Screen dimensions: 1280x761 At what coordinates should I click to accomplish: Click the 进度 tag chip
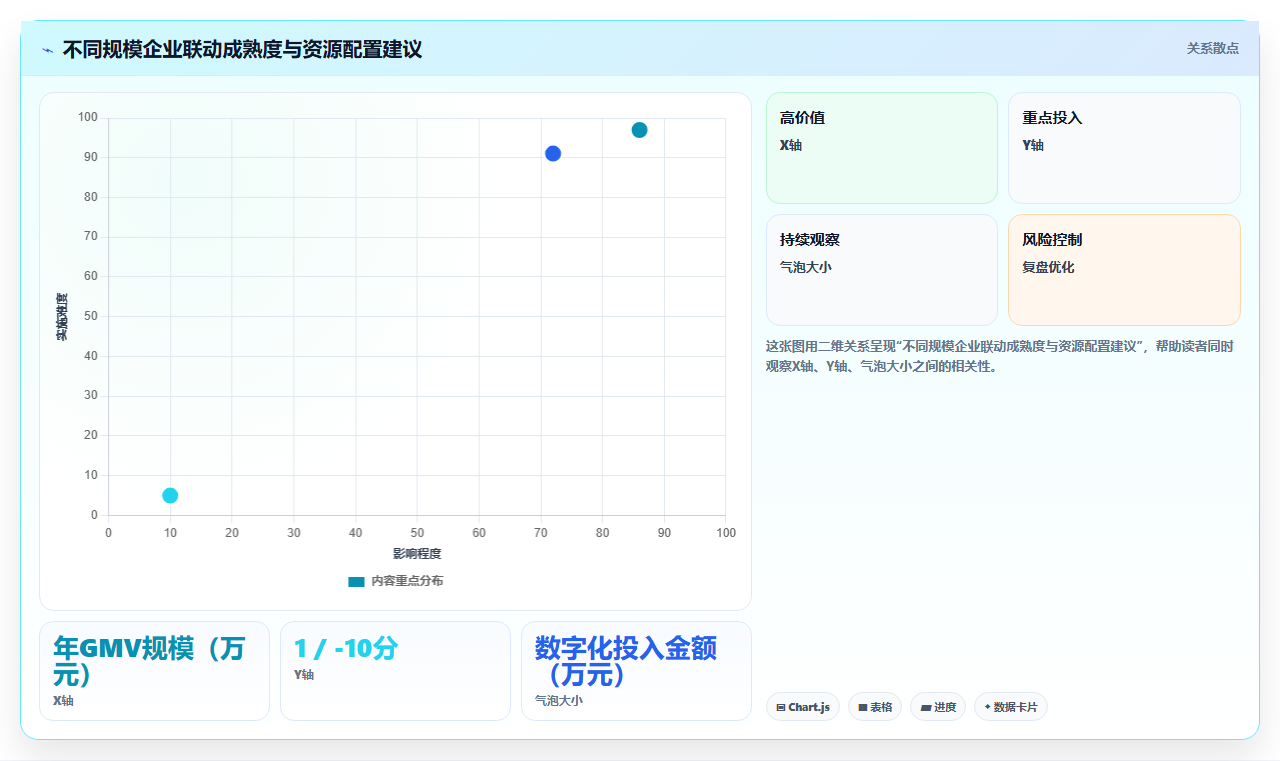[938, 707]
